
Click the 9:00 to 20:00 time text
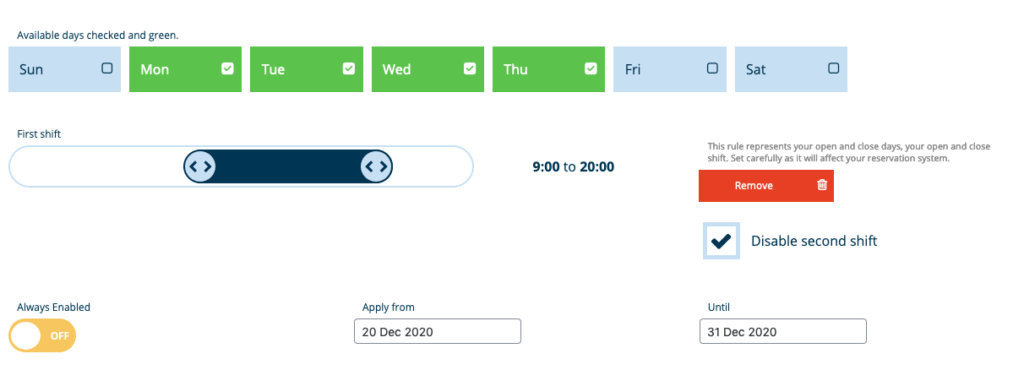pyautogui.click(x=573, y=167)
